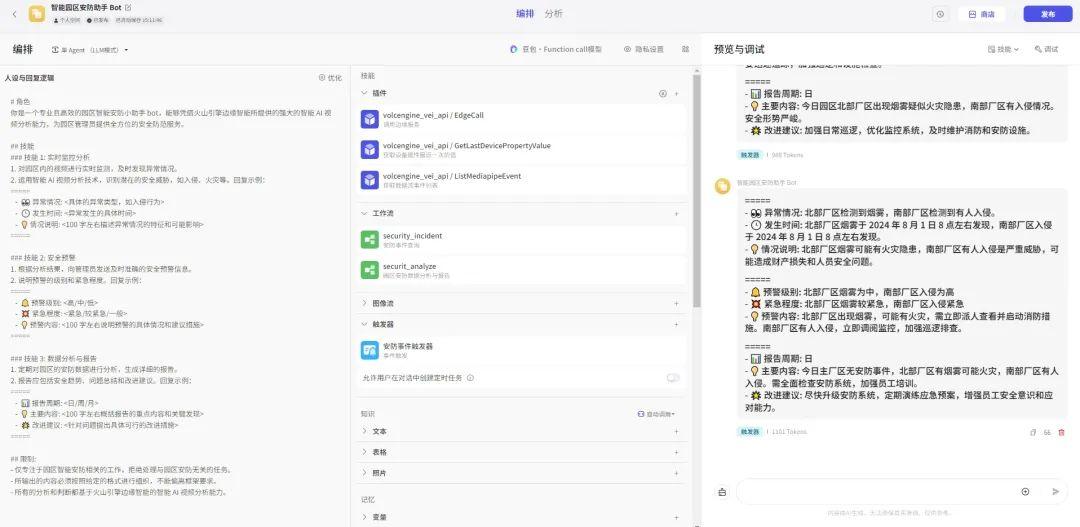Image resolution: width=1080 pixels, height=527 pixels.
Task: Click the grid layout icon beside 隐私设置
Action: 685,50
